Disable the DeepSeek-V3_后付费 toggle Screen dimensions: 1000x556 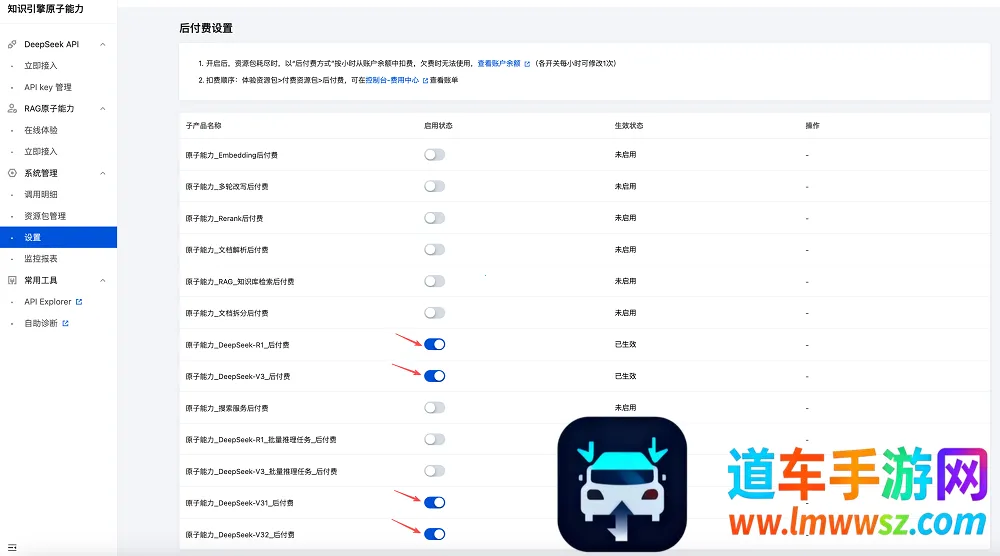tap(434, 376)
